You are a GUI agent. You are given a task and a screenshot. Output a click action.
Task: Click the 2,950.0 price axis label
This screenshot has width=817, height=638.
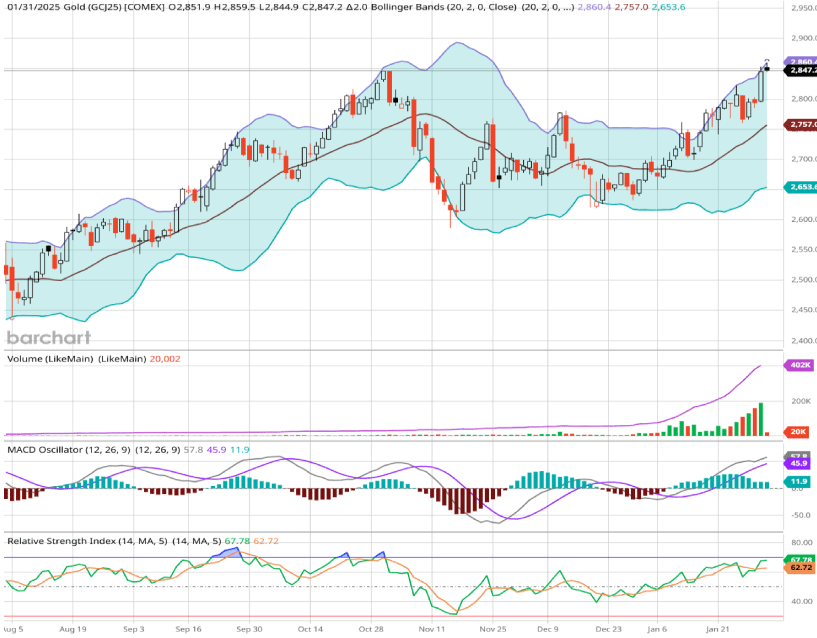coord(804,8)
